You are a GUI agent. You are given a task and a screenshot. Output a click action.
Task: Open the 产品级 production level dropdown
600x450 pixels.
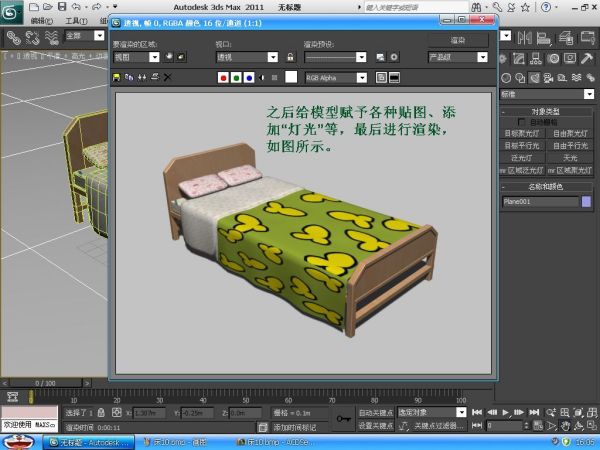point(458,57)
